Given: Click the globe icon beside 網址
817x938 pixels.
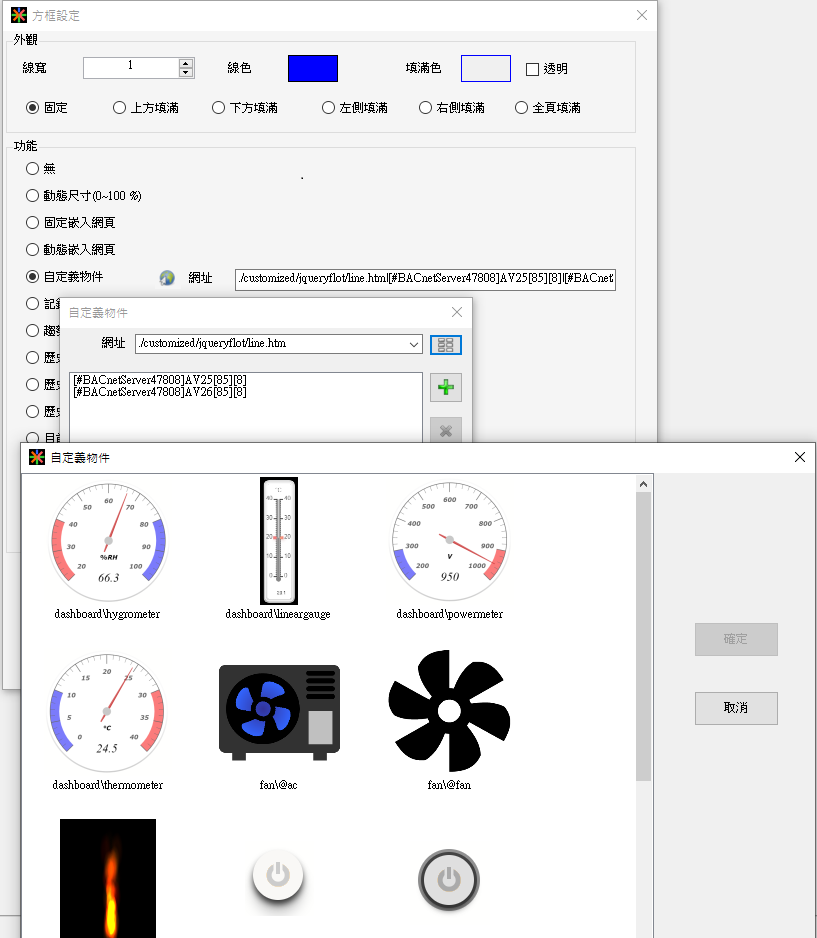Looking at the screenshot, I should pos(167,278).
